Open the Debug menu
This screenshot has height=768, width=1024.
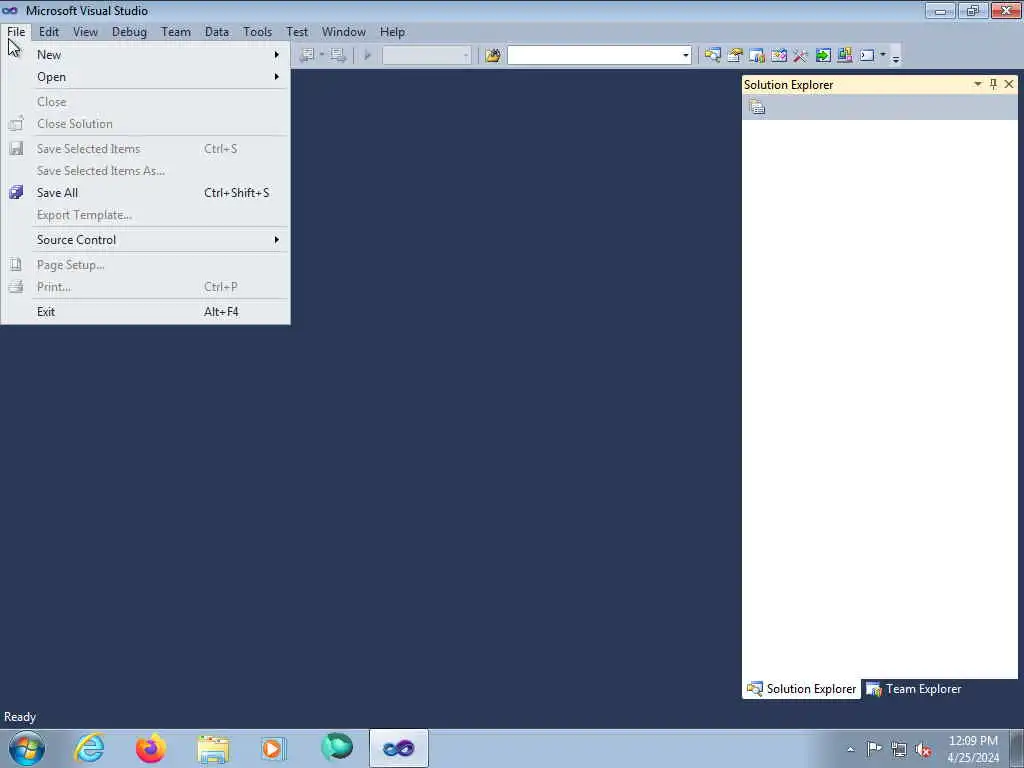coord(129,31)
